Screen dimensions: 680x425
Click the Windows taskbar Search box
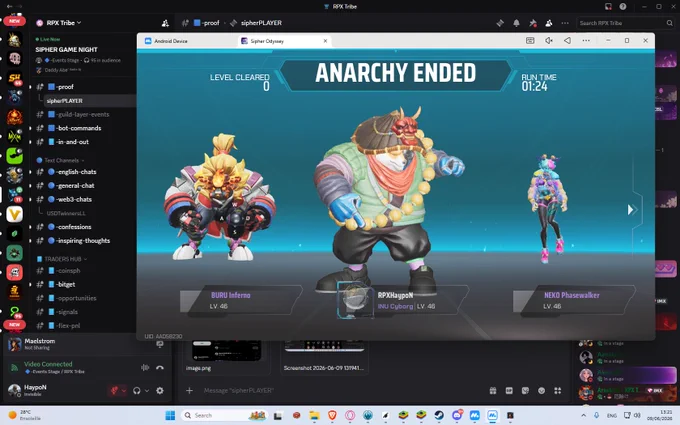point(224,415)
